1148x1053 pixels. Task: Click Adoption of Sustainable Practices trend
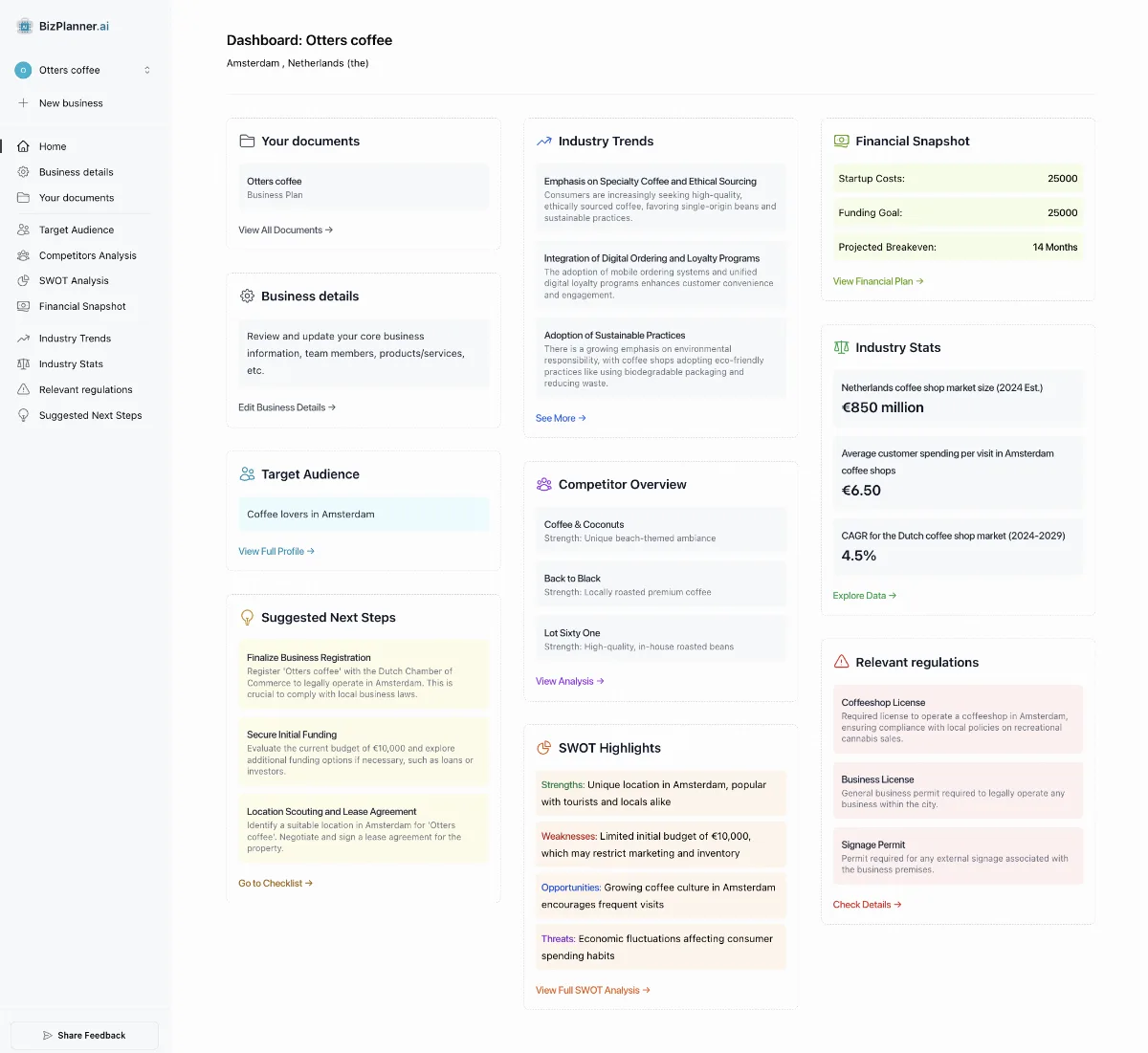pyautogui.click(x=661, y=359)
